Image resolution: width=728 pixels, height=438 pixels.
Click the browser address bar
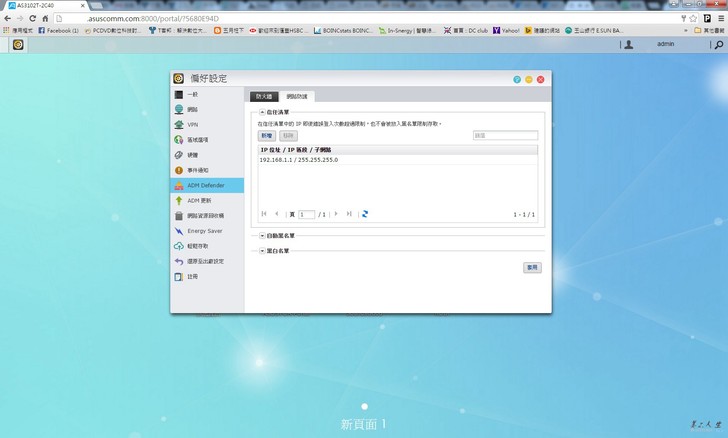(367, 19)
